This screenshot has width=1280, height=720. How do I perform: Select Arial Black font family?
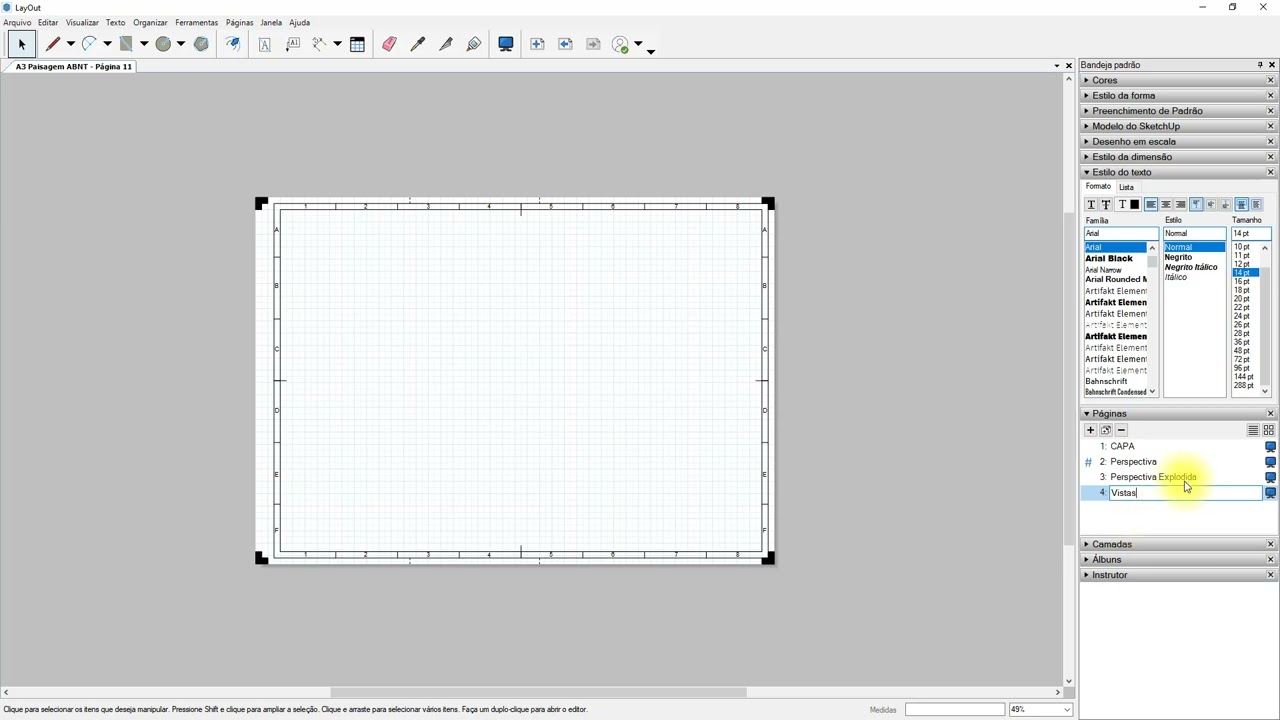[x=1109, y=258]
